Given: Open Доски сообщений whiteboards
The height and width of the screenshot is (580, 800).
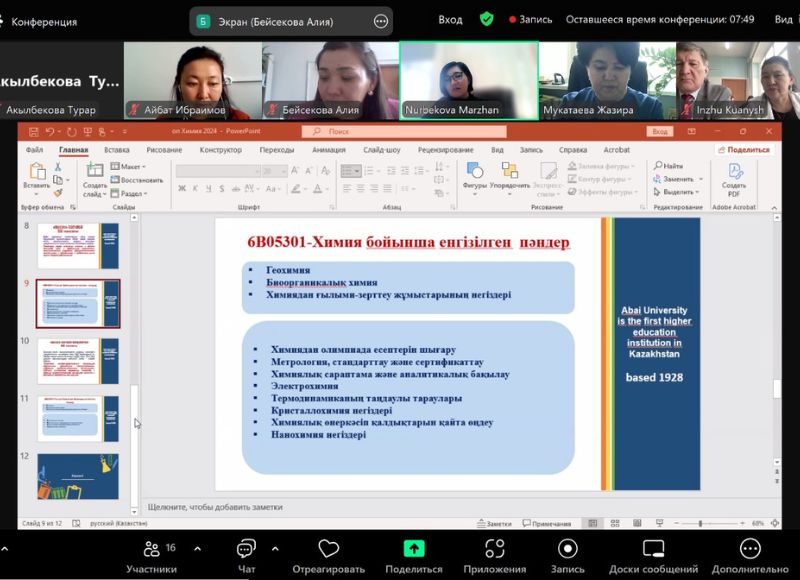Looking at the screenshot, I should click(x=654, y=549).
